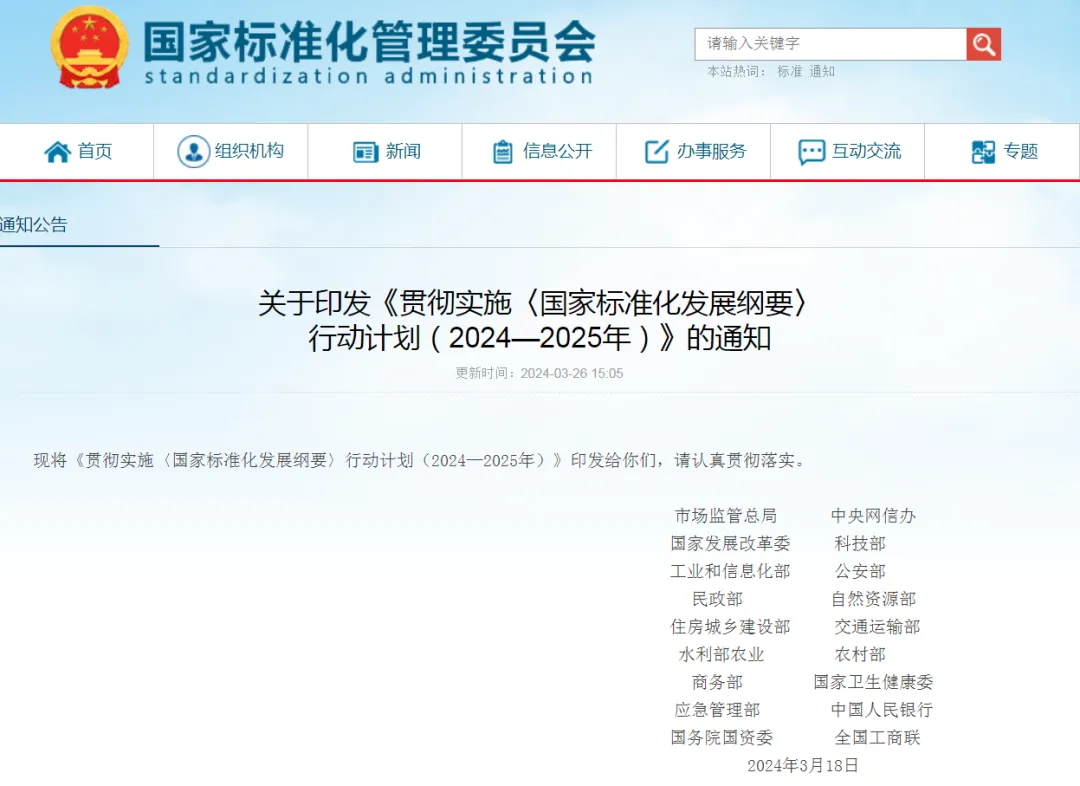Viewport: 1080px width, 786px height.
Task: Click the chat bubble icon beside 互动交流
Action: (x=811, y=152)
